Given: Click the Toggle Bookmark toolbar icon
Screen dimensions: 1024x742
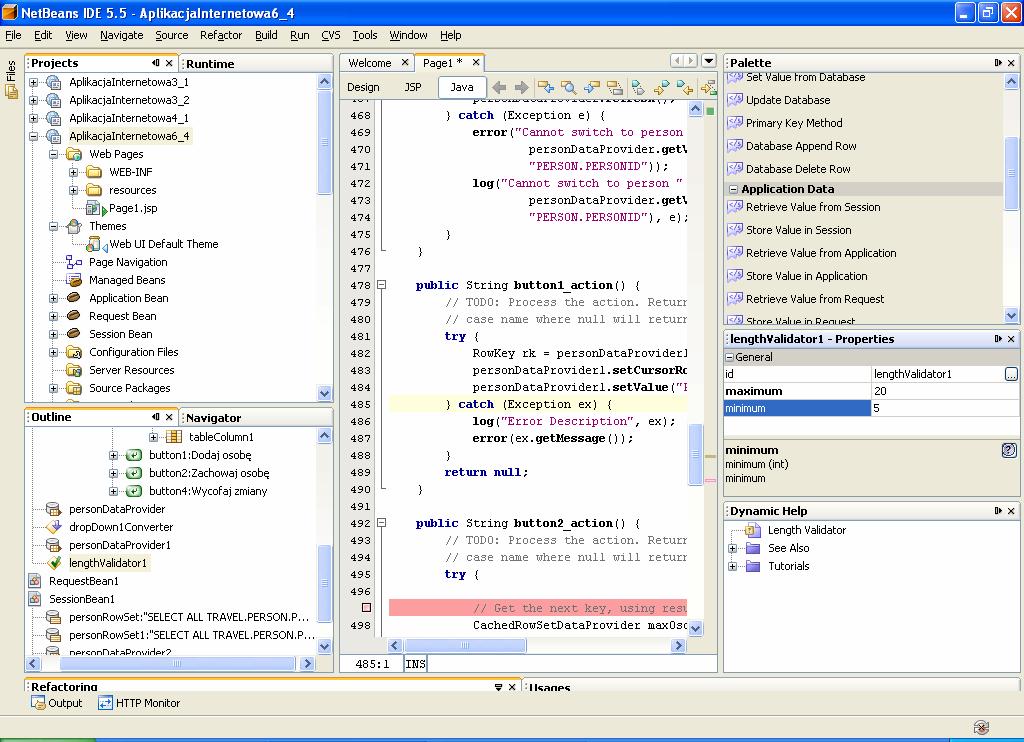Looking at the screenshot, I should [639, 87].
